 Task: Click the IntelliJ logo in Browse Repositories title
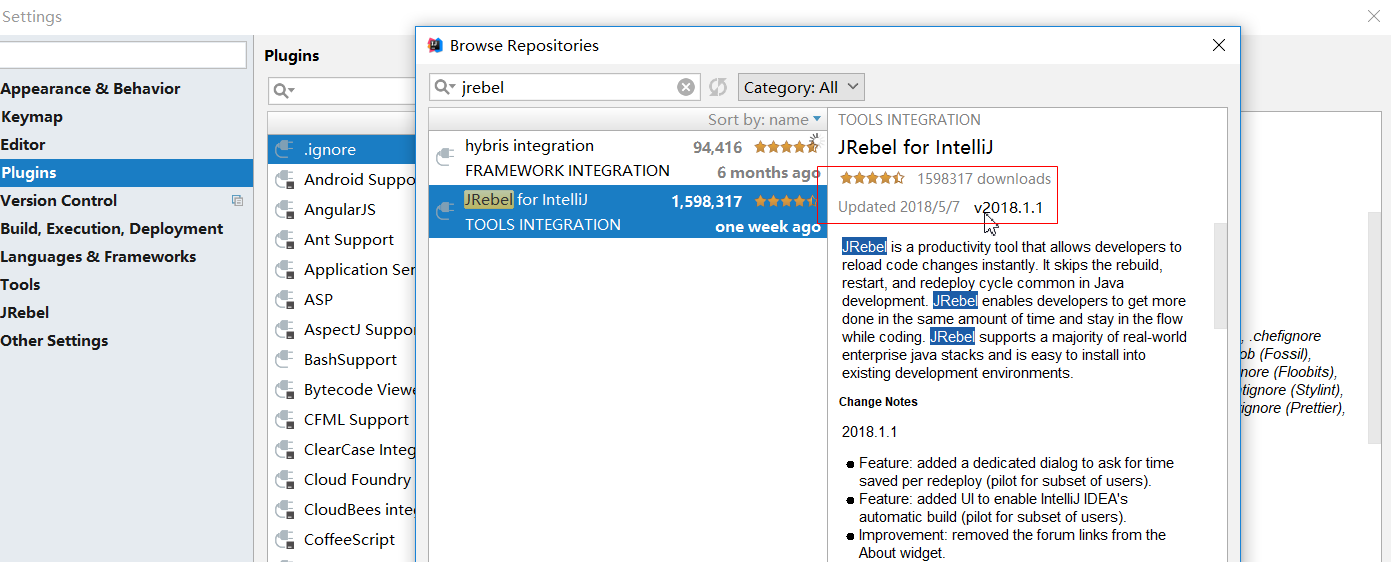[435, 45]
